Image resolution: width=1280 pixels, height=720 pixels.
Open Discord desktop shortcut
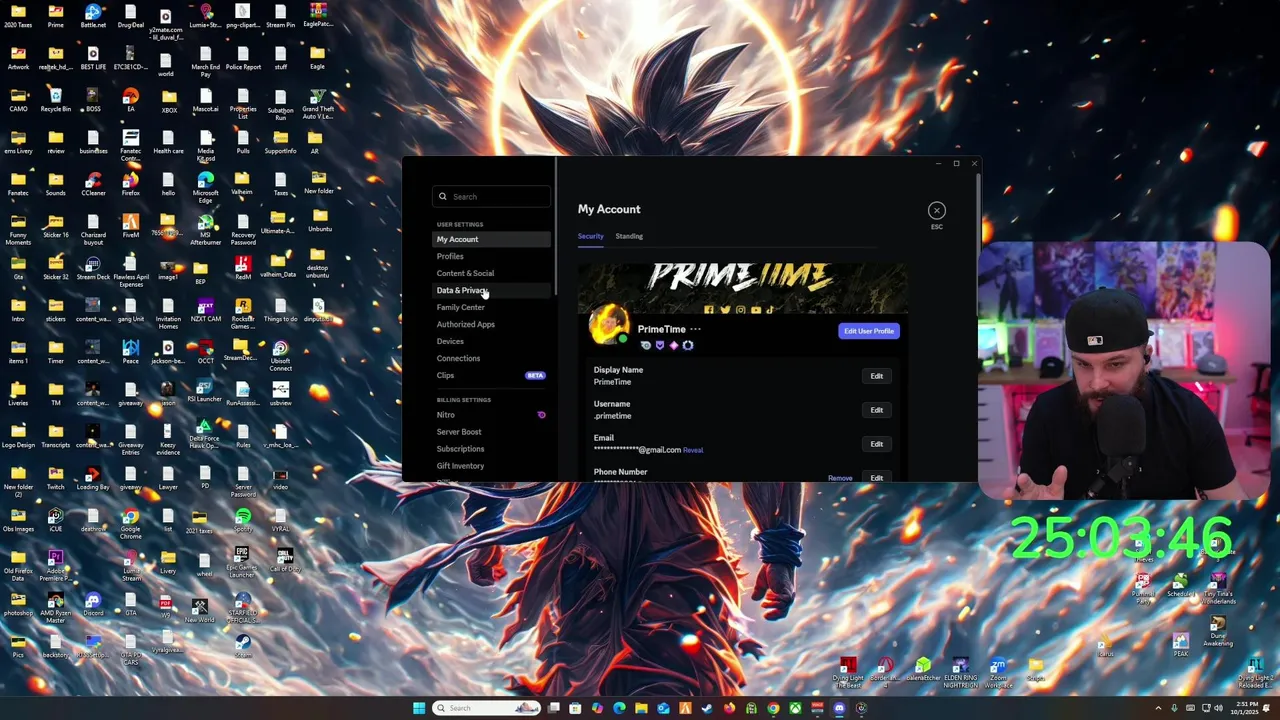coord(93,604)
